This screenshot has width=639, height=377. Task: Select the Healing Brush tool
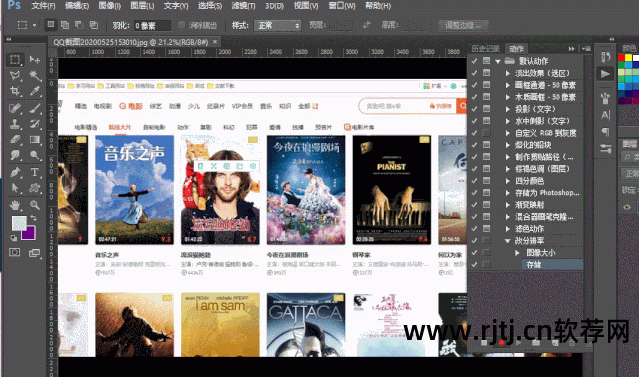click(x=15, y=108)
